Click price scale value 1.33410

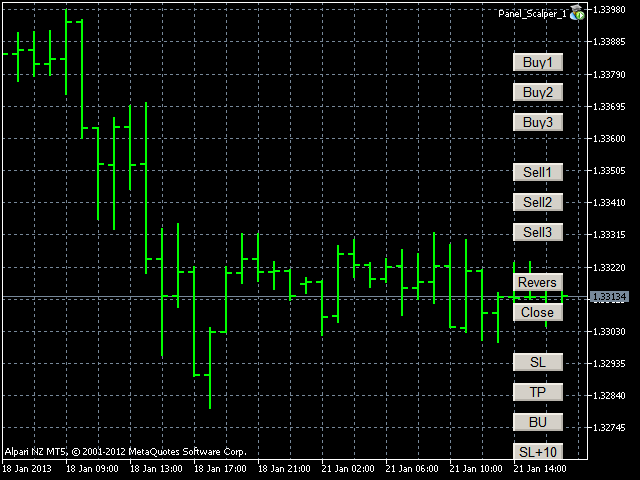[x=609, y=202]
